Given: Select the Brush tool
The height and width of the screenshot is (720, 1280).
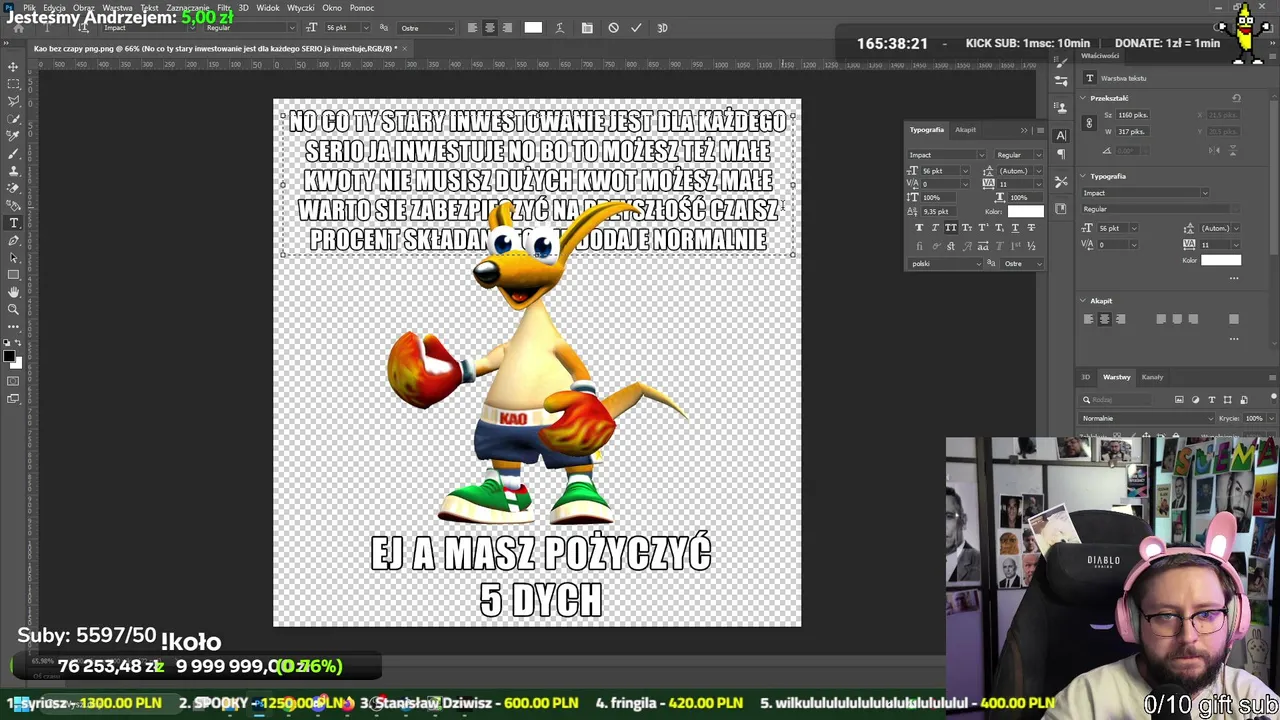Looking at the screenshot, I should coord(13,153).
